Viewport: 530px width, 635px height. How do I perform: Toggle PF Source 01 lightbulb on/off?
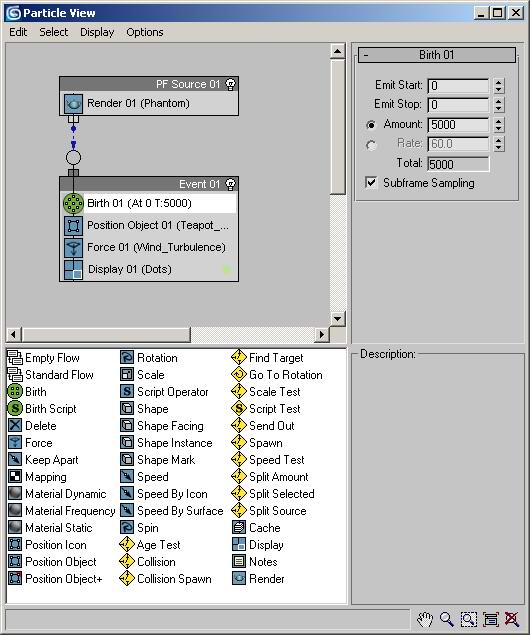pyautogui.click(x=230, y=84)
